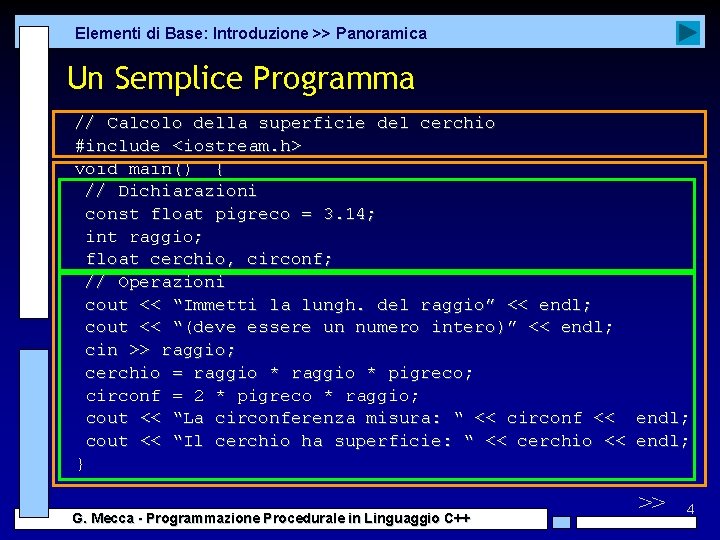Click the comment '// Dichiarazioni'
720x540 pixels.
(170, 191)
